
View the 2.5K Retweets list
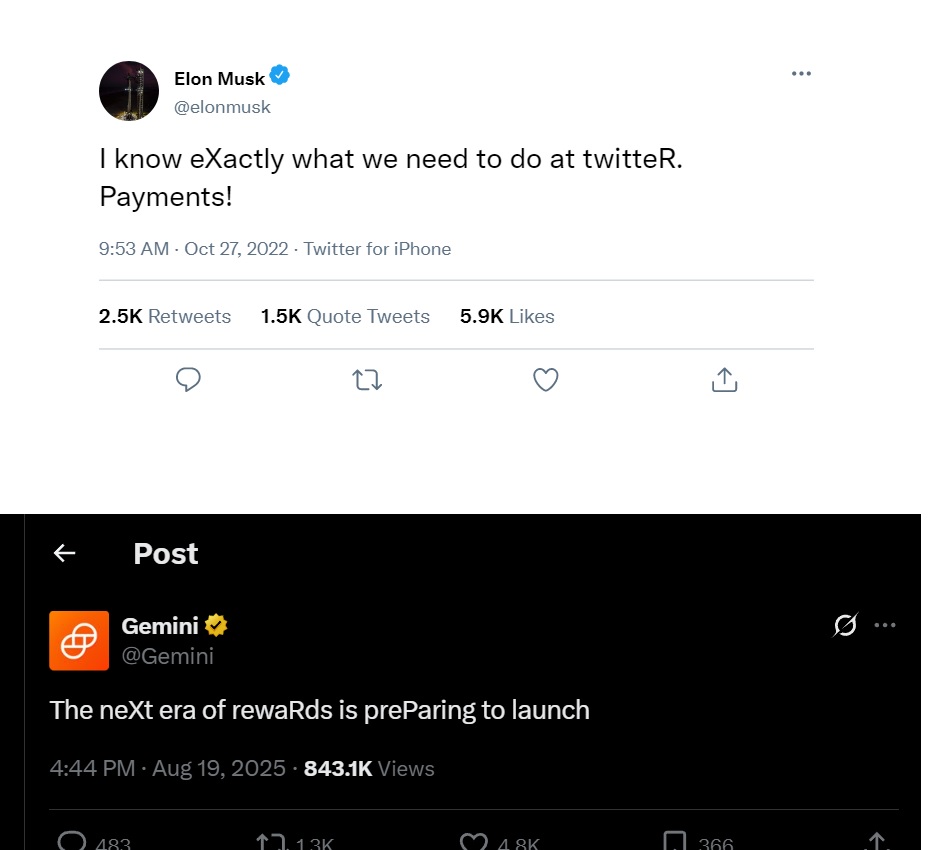click(x=165, y=316)
